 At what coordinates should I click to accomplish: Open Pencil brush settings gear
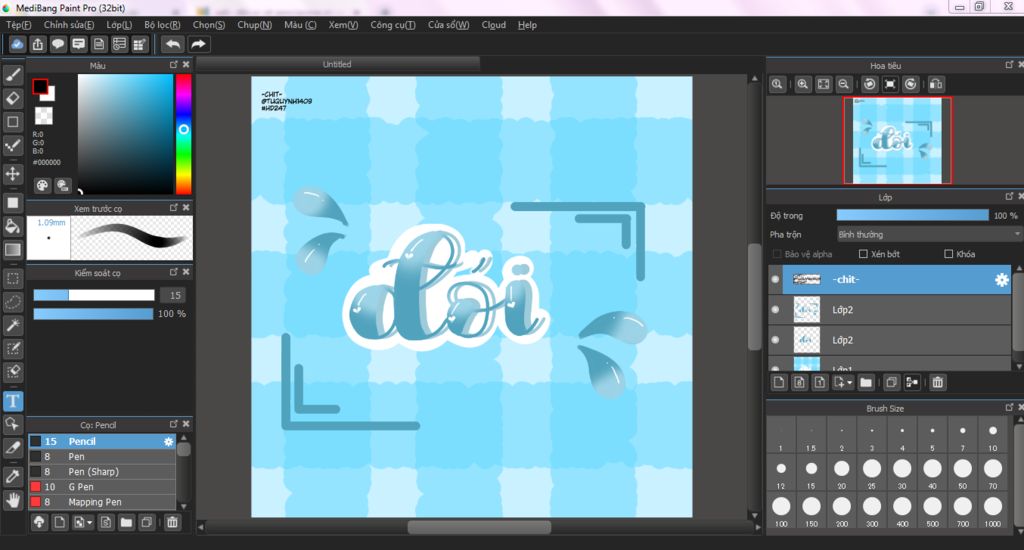tap(168, 442)
